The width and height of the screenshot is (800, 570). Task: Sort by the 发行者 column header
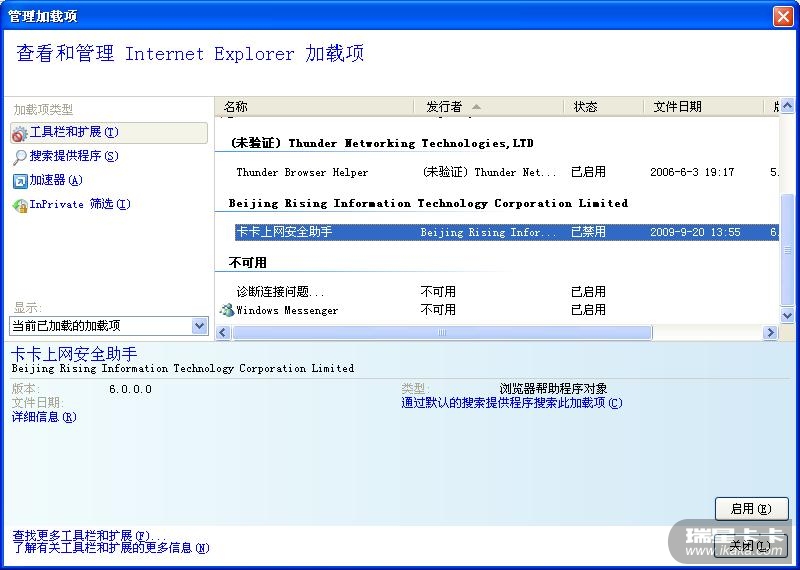(x=489, y=106)
